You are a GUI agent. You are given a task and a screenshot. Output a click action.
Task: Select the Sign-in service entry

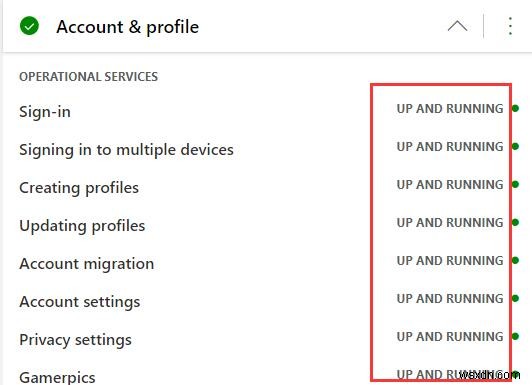point(45,112)
